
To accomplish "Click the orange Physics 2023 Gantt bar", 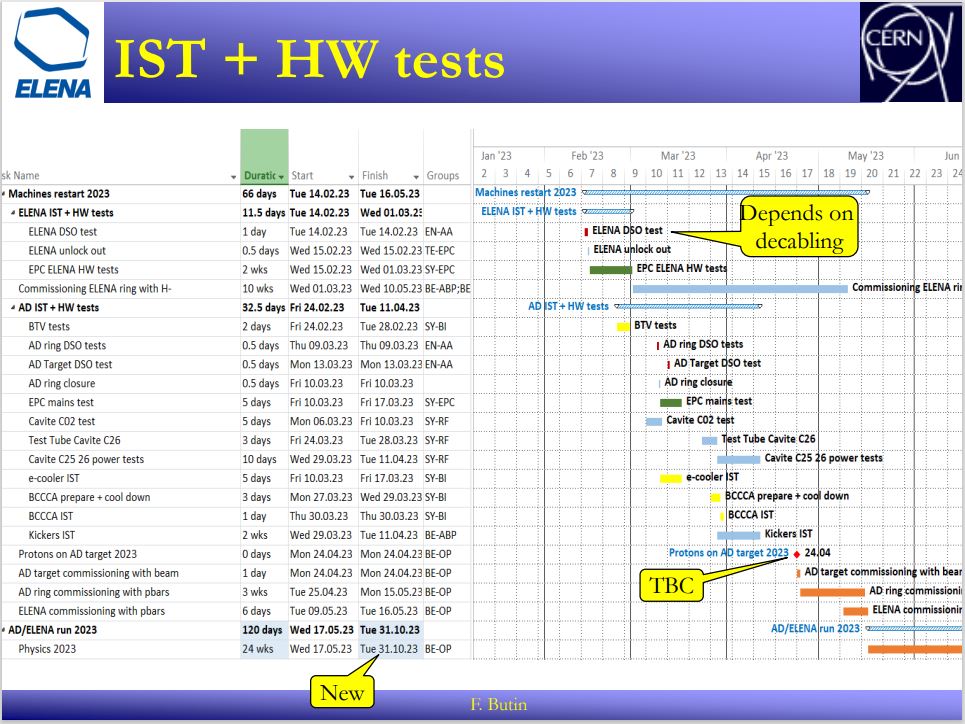I will coord(915,650).
